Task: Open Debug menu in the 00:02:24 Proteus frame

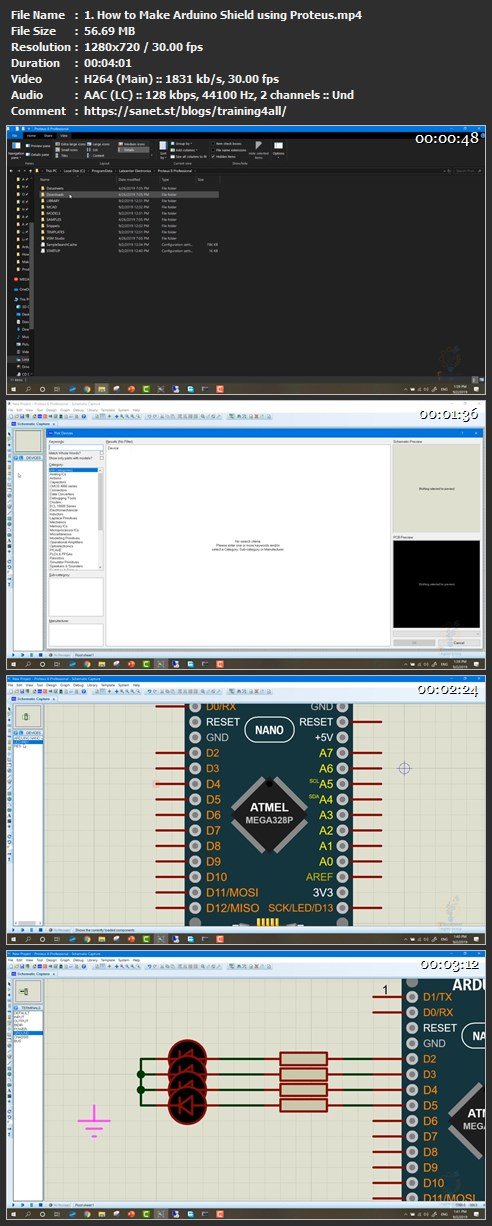Action: (78, 685)
